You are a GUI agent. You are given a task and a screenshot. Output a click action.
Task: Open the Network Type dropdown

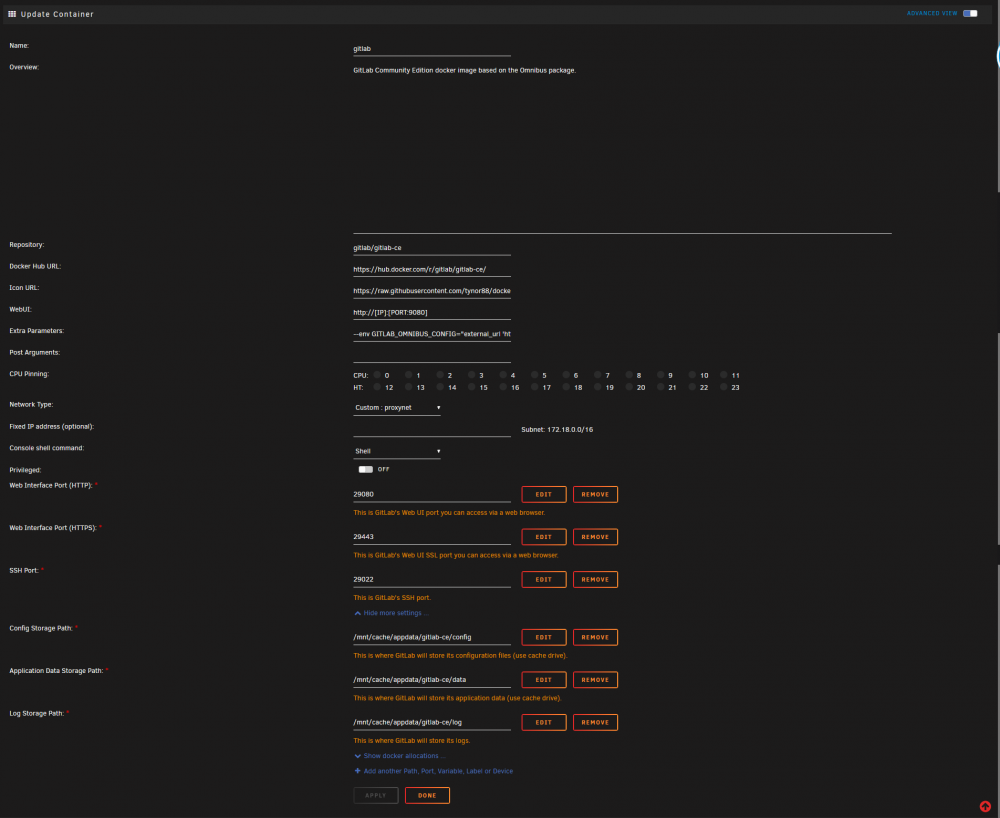pyautogui.click(x=397, y=408)
